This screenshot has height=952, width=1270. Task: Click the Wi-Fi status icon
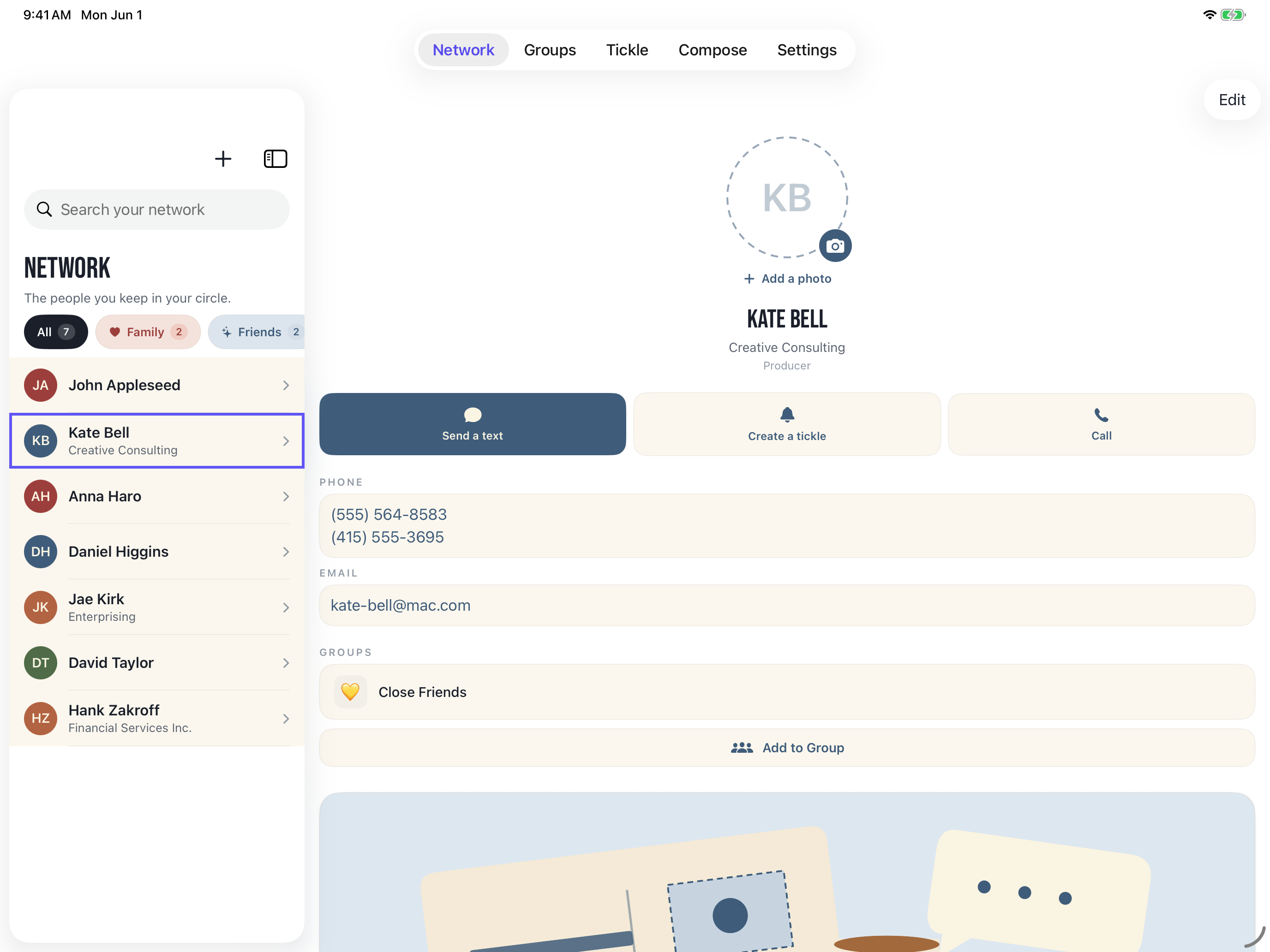(x=1209, y=15)
